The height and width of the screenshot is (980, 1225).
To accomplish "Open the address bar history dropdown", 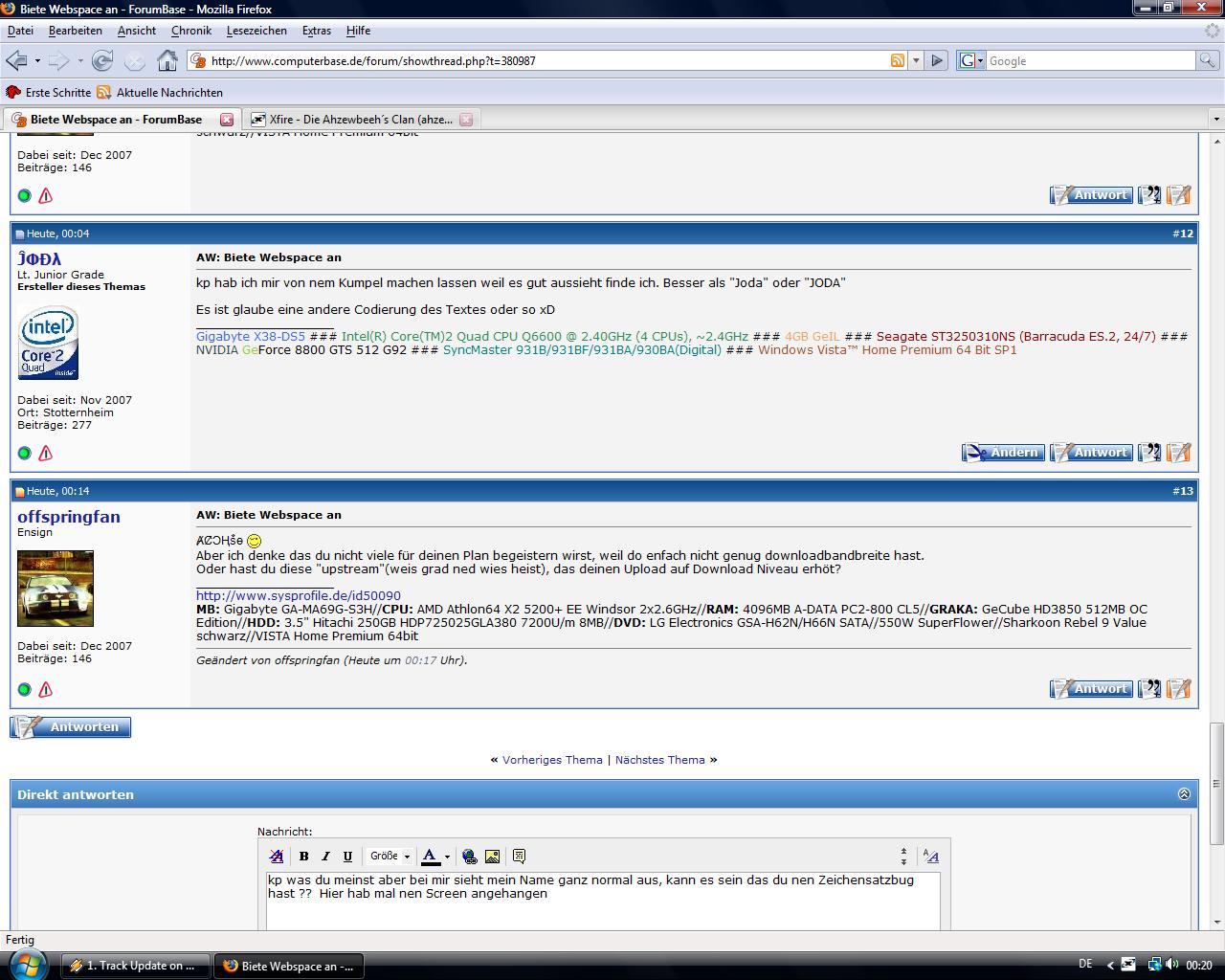I will point(916,60).
